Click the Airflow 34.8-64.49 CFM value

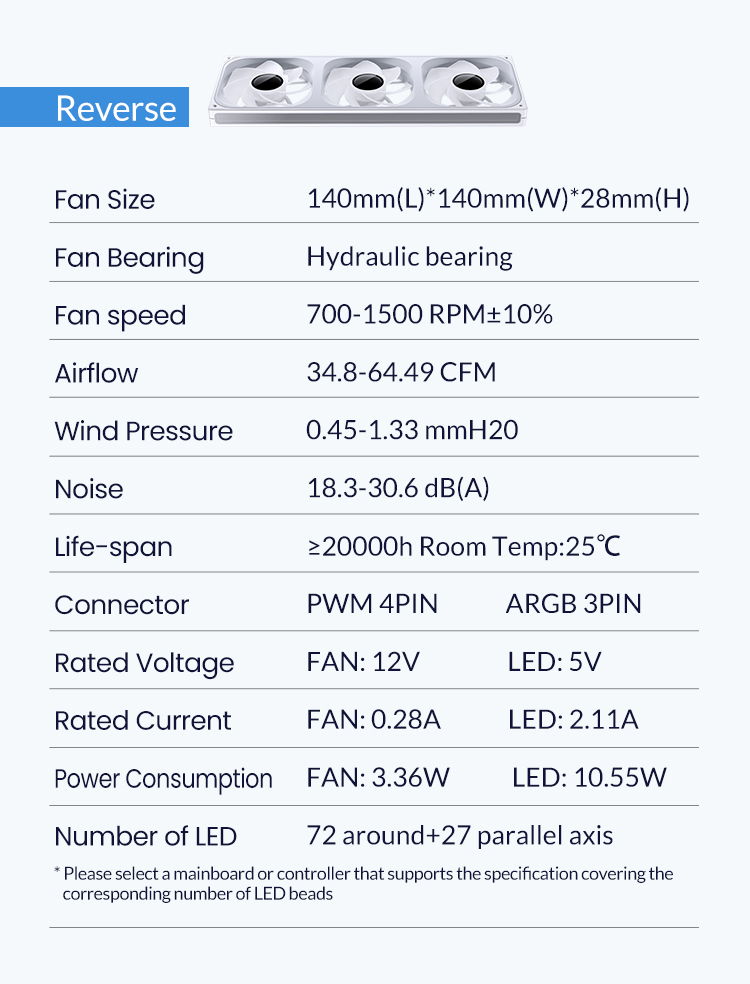[401, 373]
